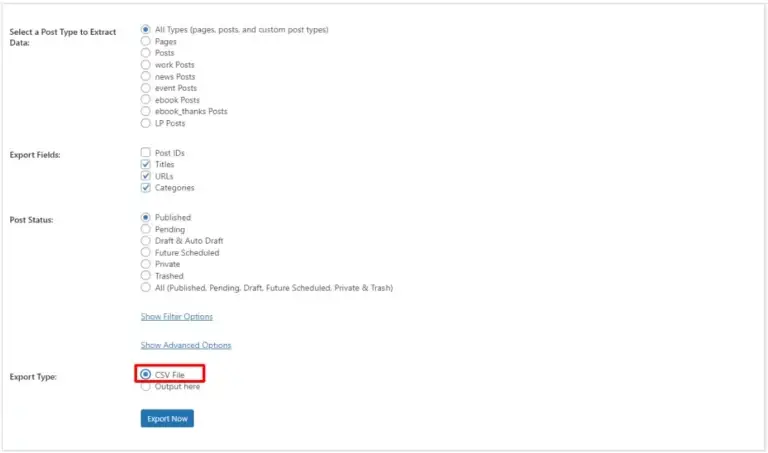This screenshot has height=453, width=768.
Task: Select Draft & Auto Draft status
Action: 146,241
